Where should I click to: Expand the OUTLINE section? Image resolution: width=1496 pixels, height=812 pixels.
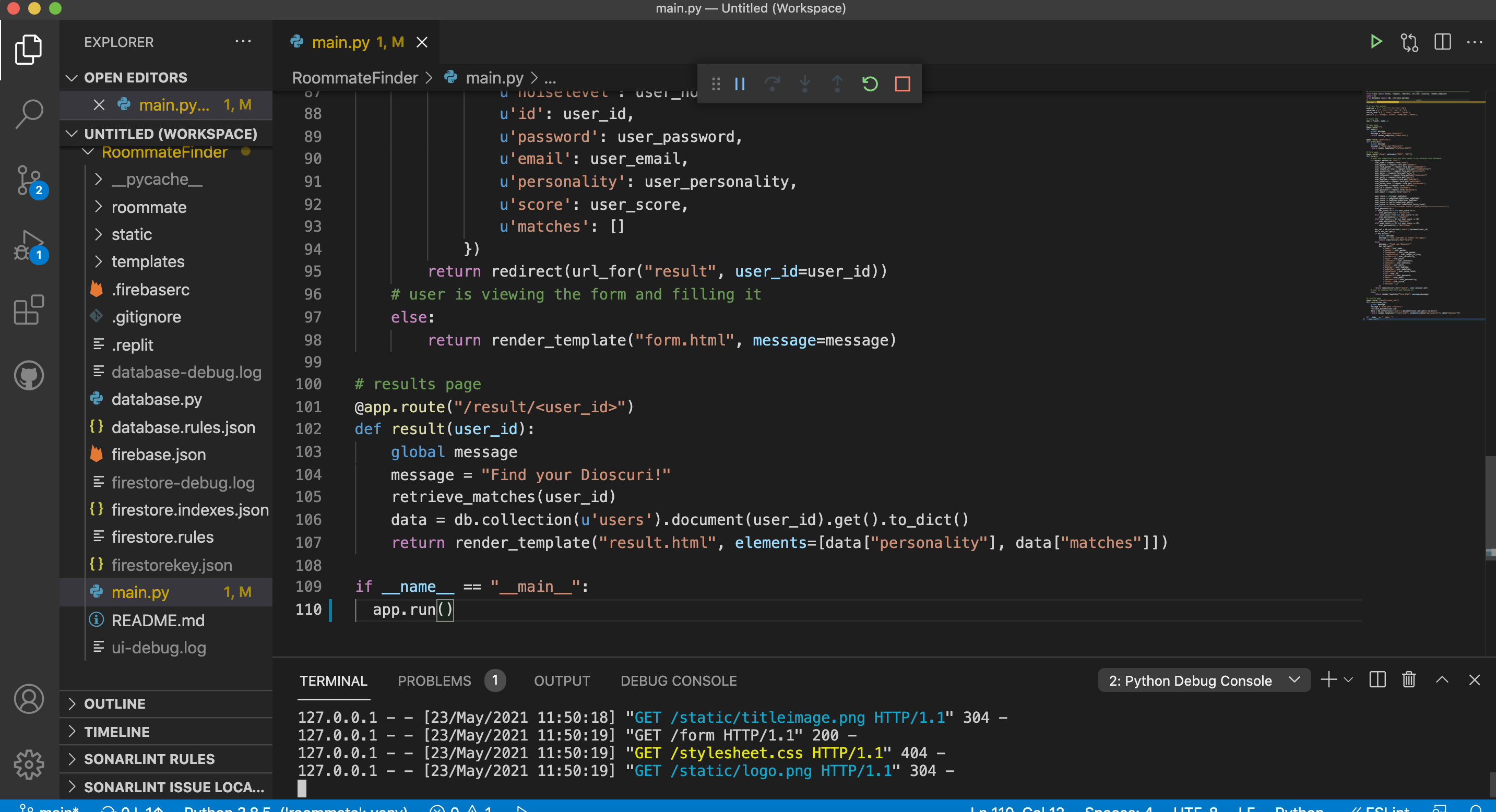pyautogui.click(x=114, y=703)
